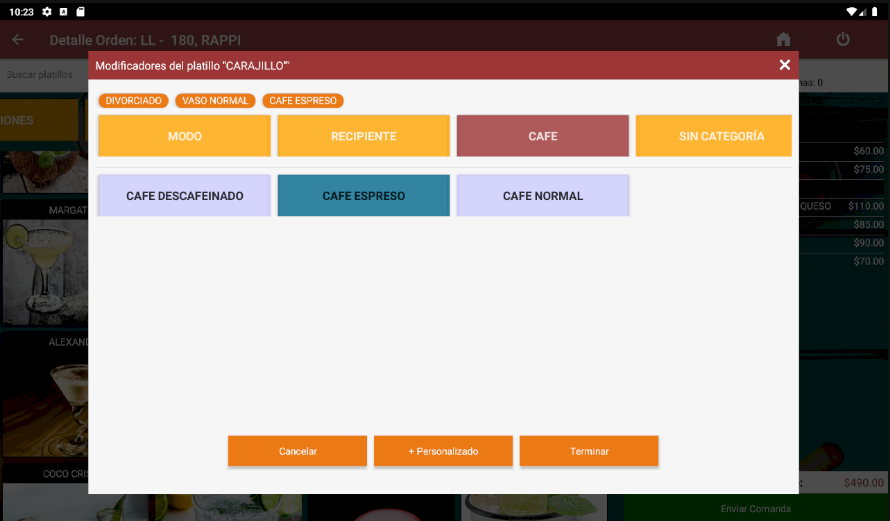The image size is (890, 521).
Task: Open the SIN CATEGORÍA modifier category
Action: click(714, 136)
